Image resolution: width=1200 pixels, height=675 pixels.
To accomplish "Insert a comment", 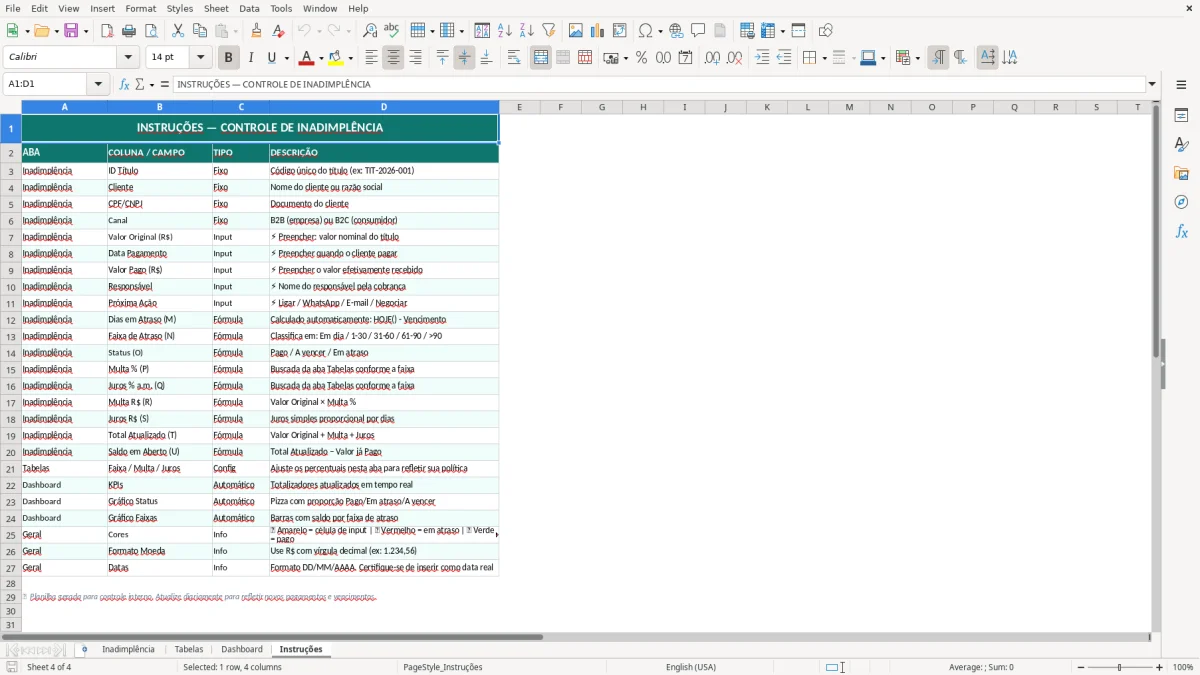I will (x=698, y=31).
